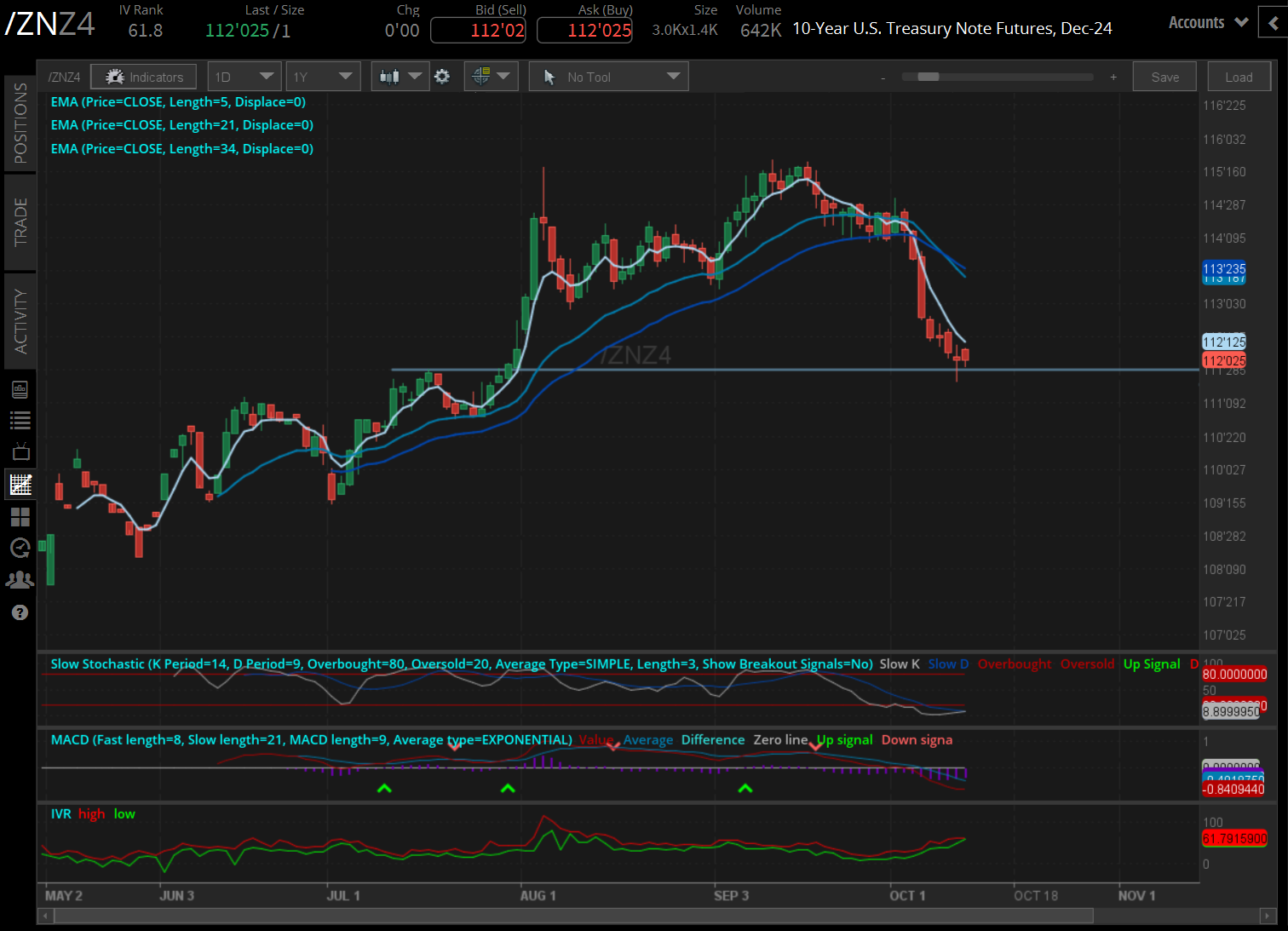Viewport: 1288px width, 931px height.
Task: Select the grid layout icon in sidebar
Action: (20, 516)
